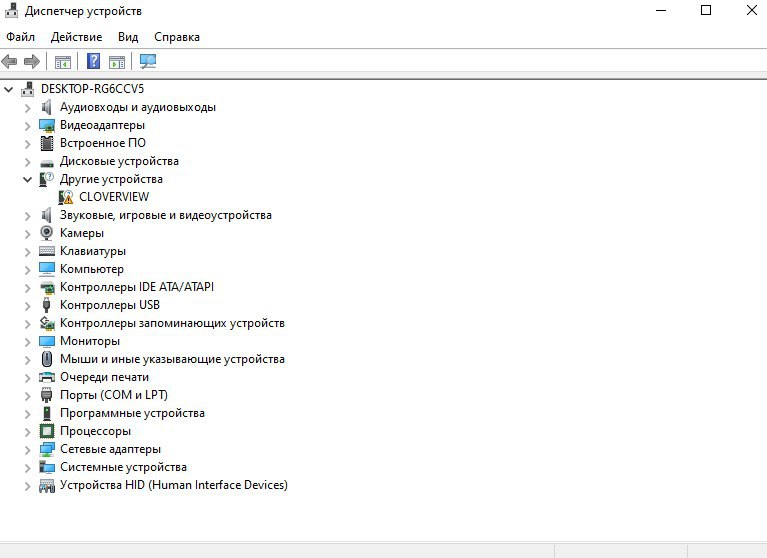Image resolution: width=767 pixels, height=558 pixels.
Task: Expand the Системные устройства category
Action: (x=28, y=468)
